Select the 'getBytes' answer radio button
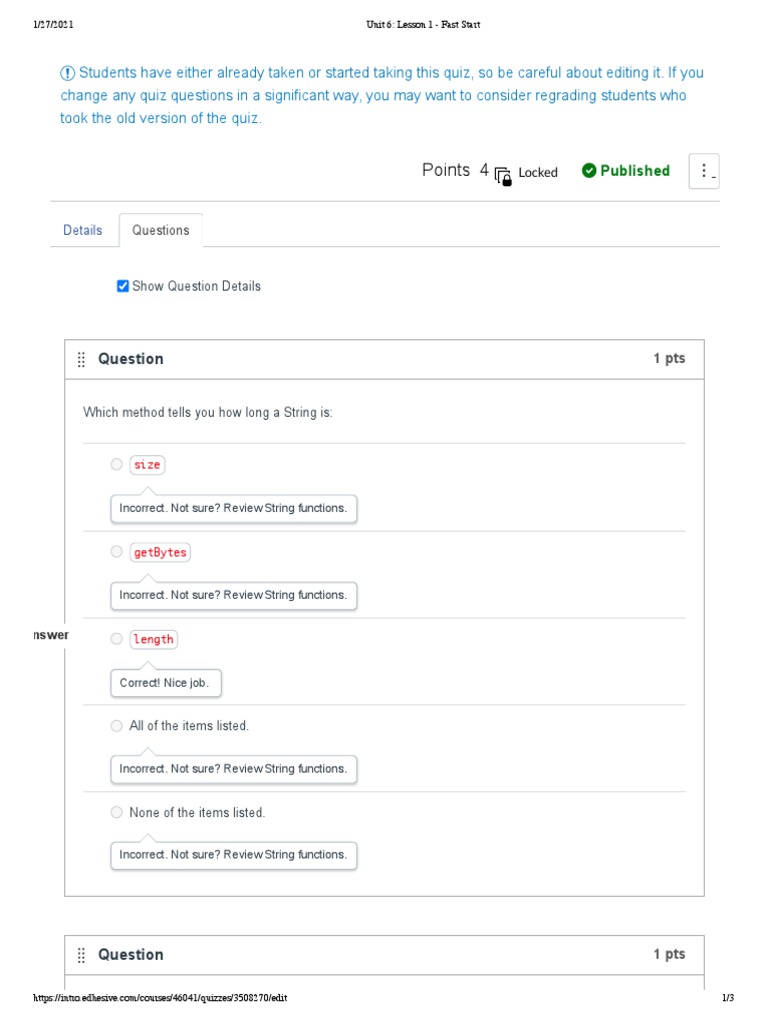The width and height of the screenshot is (768, 1024). pos(117,552)
